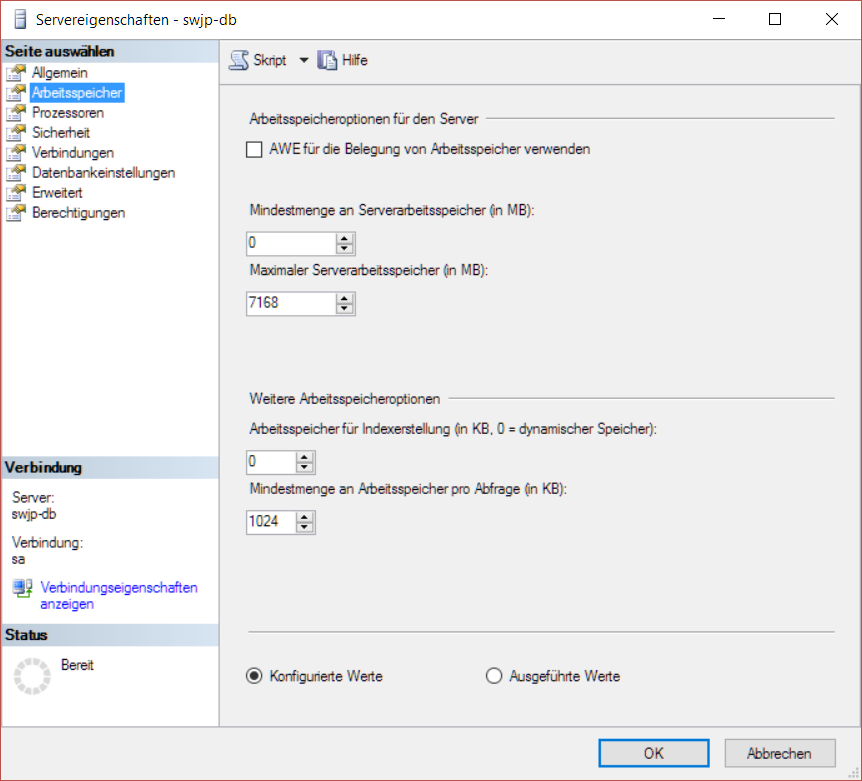Click the OK button
The height and width of the screenshot is (781, 862).
click(x=653, y=753)
